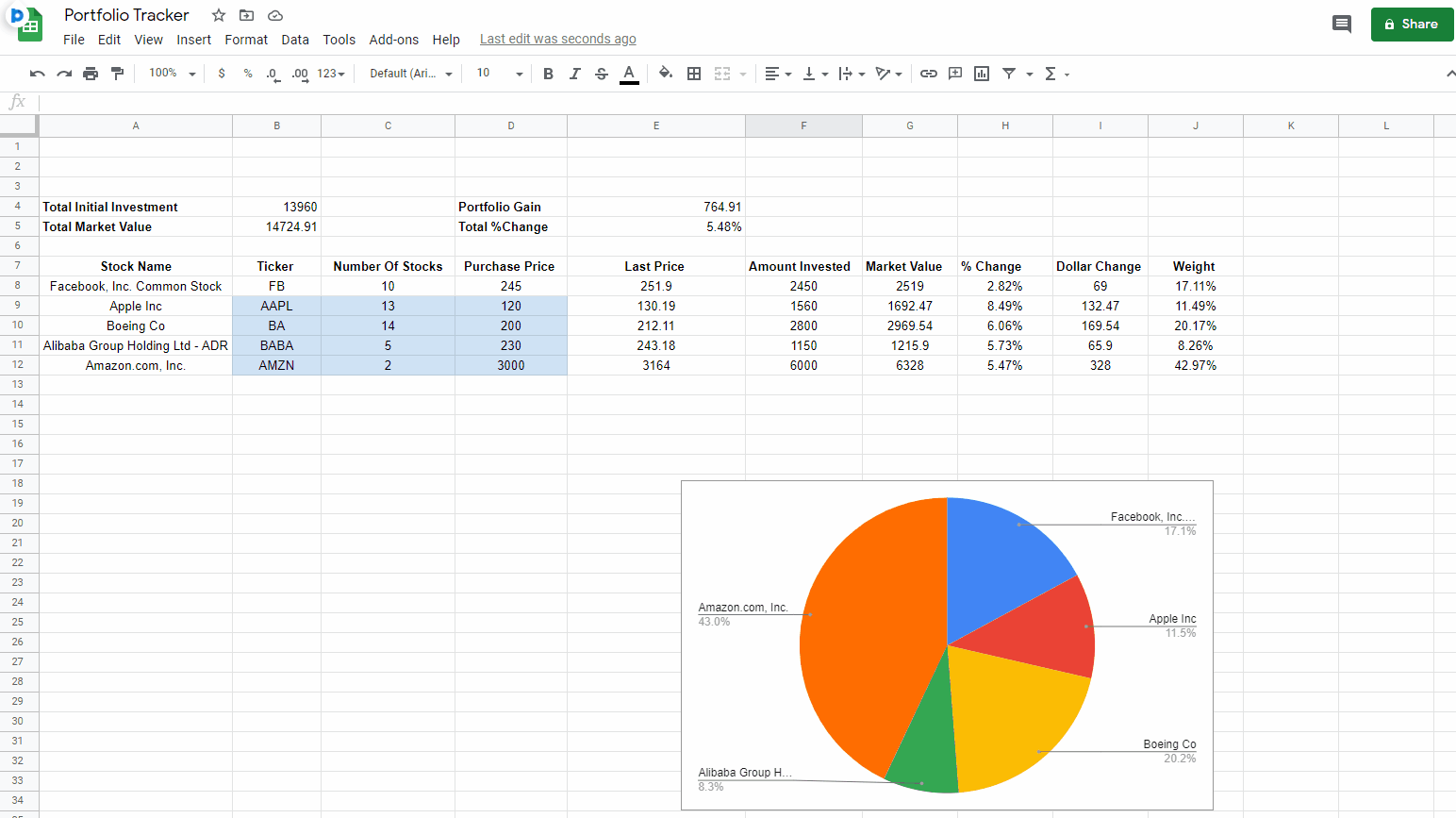The height and width of the screenshot is (818, 1456).
Task: Open the Insert menu
Action: [x=193, y=40]
